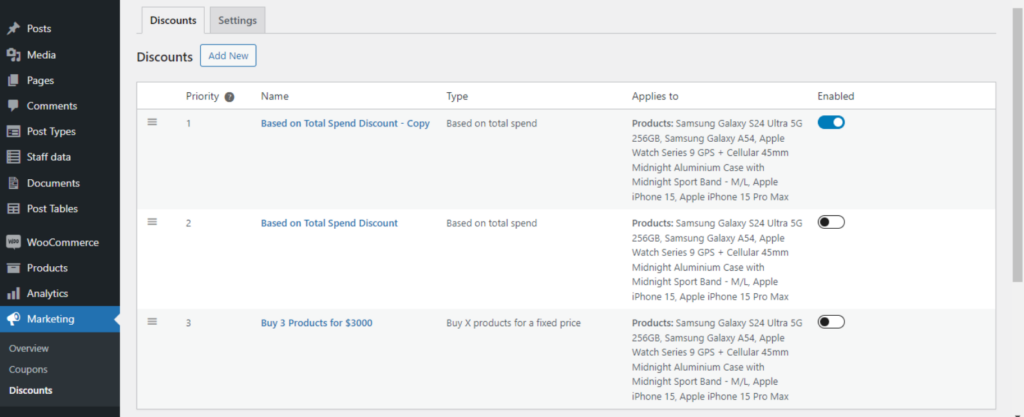
Task: Disable the Based on Total Spend Discount - Copy toggle
Action: pos(831,123)
